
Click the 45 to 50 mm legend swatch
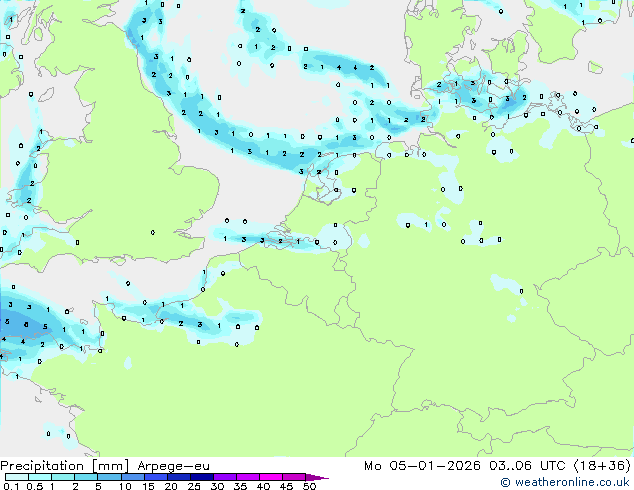(294, 477)
